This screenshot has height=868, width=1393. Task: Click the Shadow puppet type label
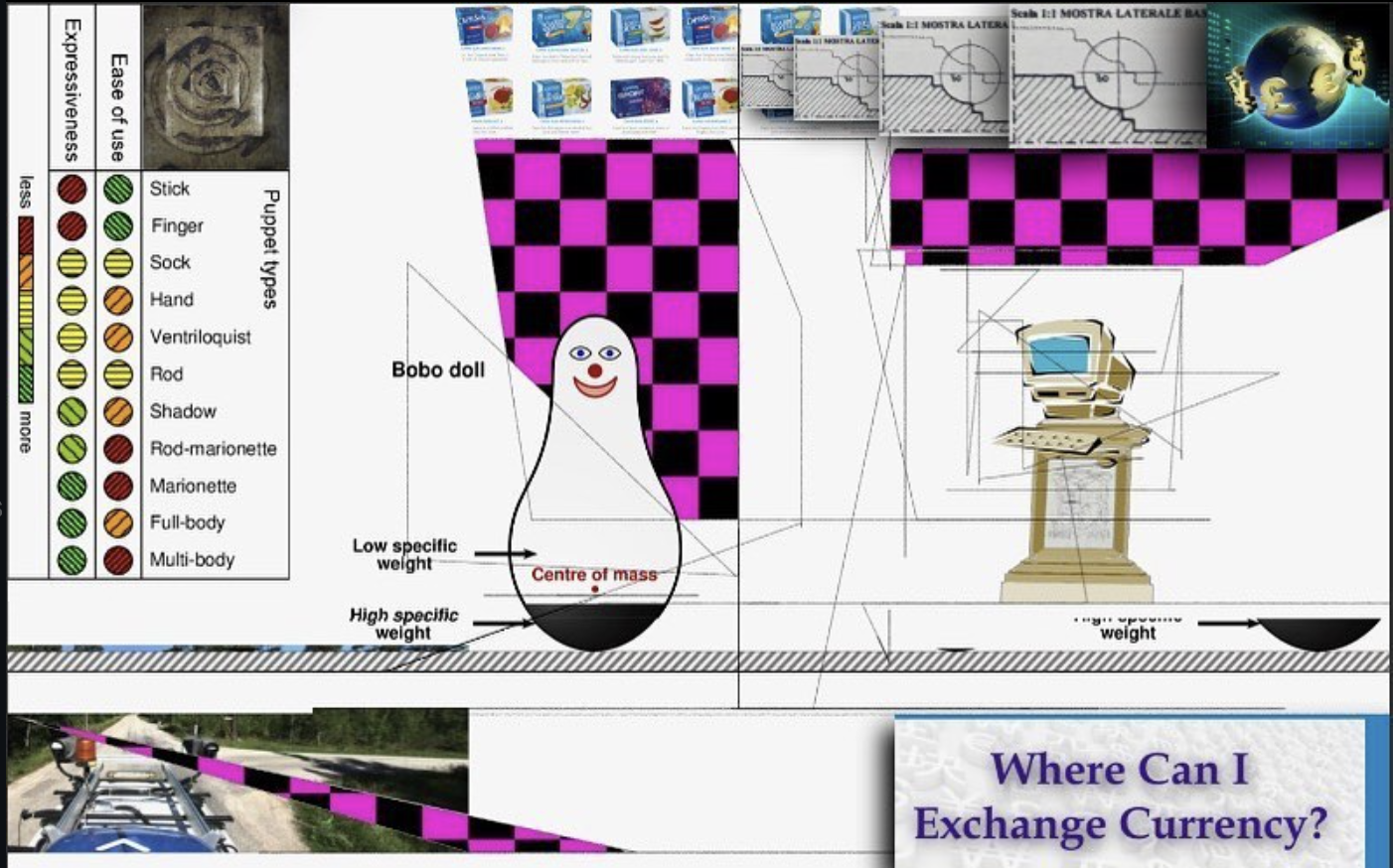pyautogui.click(x=183, y=411)
